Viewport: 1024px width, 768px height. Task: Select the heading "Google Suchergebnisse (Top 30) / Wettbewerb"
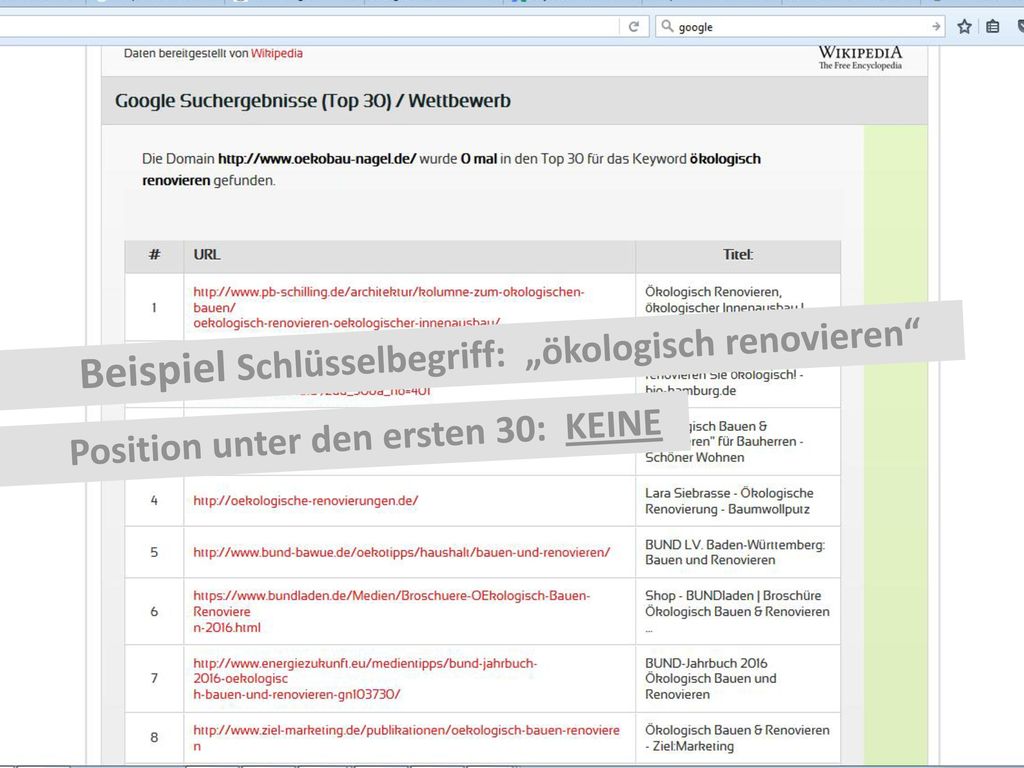point(313,101)
